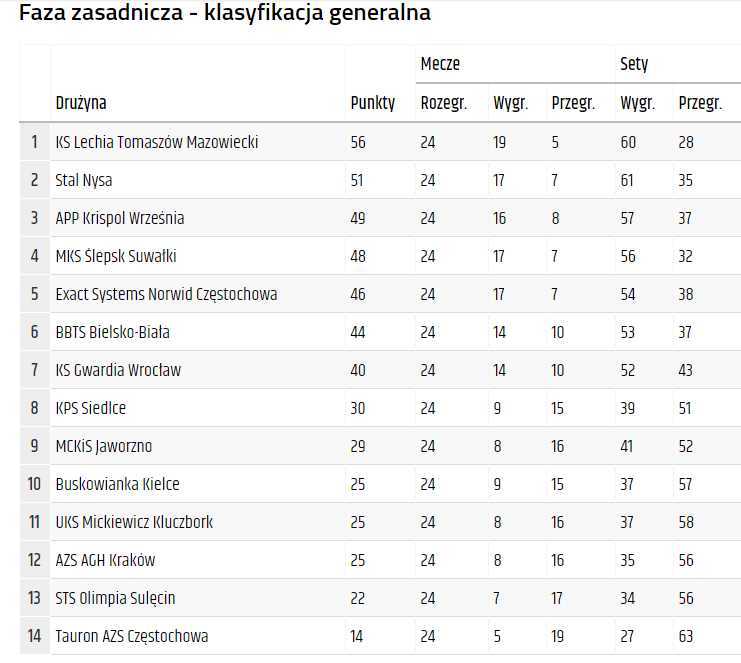Sort by the Punkty column header
The height and width of the screenshot is (663, 741).
tap(373, 102)
